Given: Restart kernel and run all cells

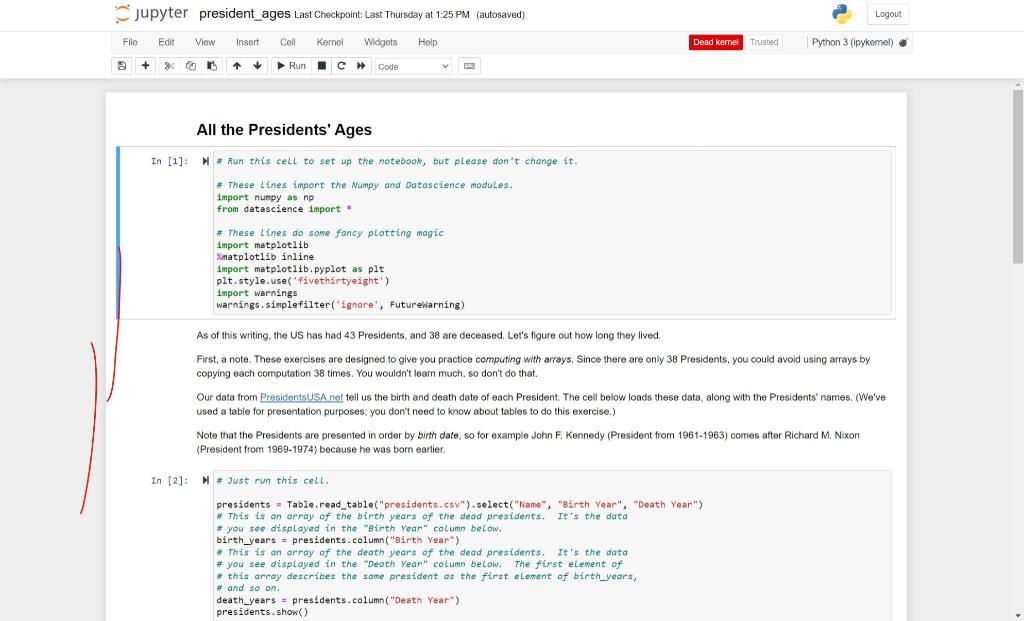Looking at the screenshot, I should pyautogui.click(x=359, y=65).
